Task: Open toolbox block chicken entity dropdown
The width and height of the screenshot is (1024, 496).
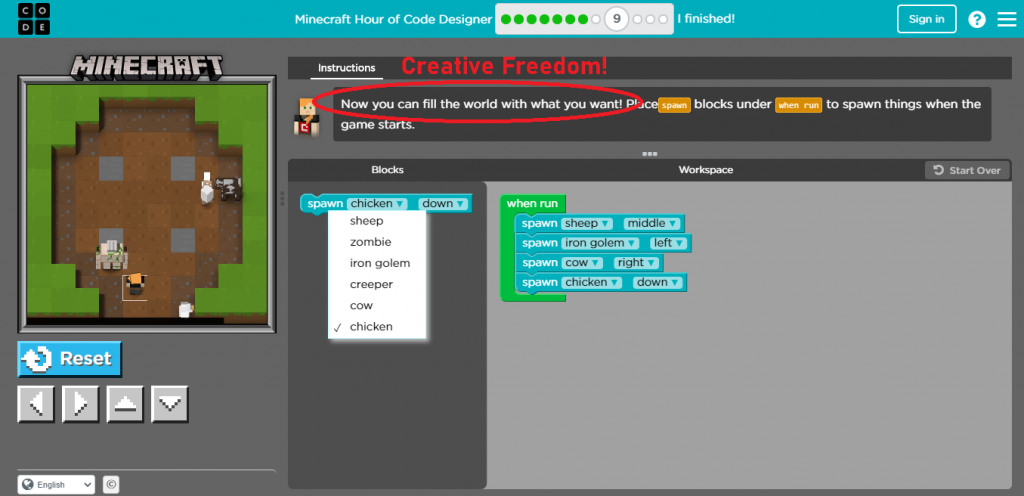Action: (x=377, y=204)
